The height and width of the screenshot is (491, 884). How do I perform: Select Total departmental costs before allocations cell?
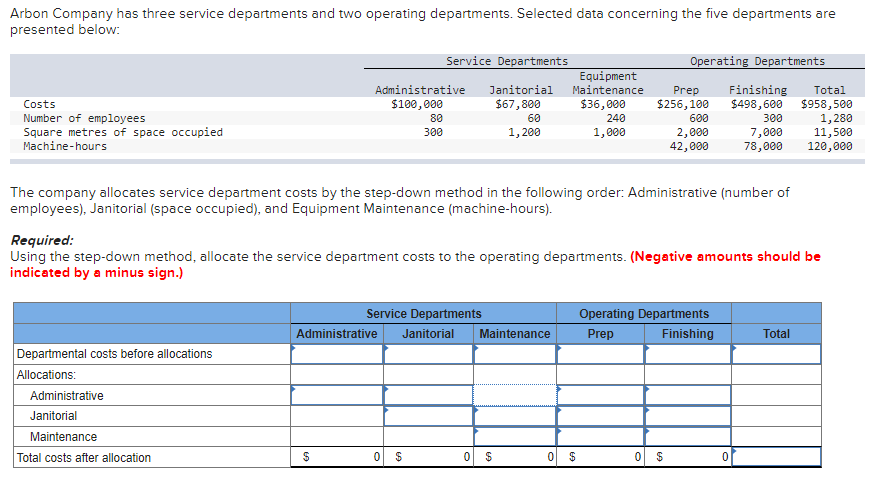[776, 354]
